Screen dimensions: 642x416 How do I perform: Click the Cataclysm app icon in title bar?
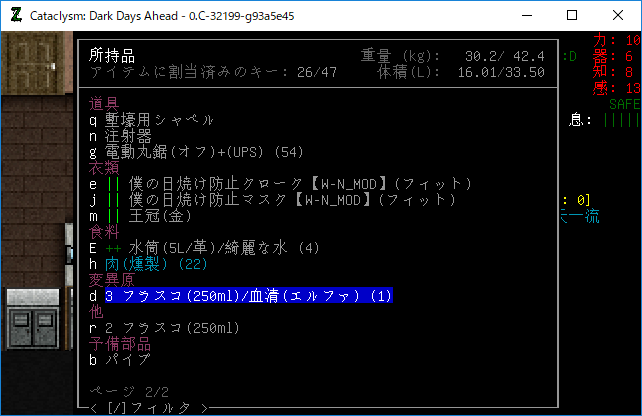(14, 15)
